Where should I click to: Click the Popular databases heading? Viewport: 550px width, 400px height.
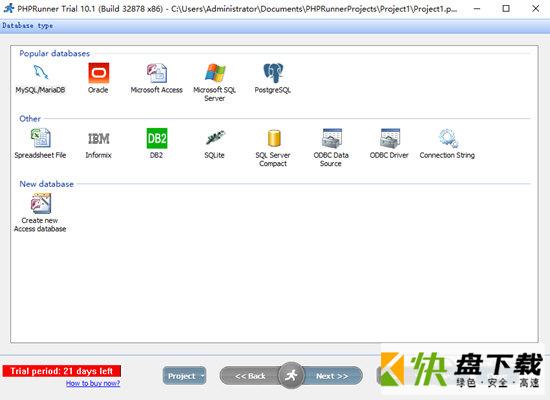54,53
